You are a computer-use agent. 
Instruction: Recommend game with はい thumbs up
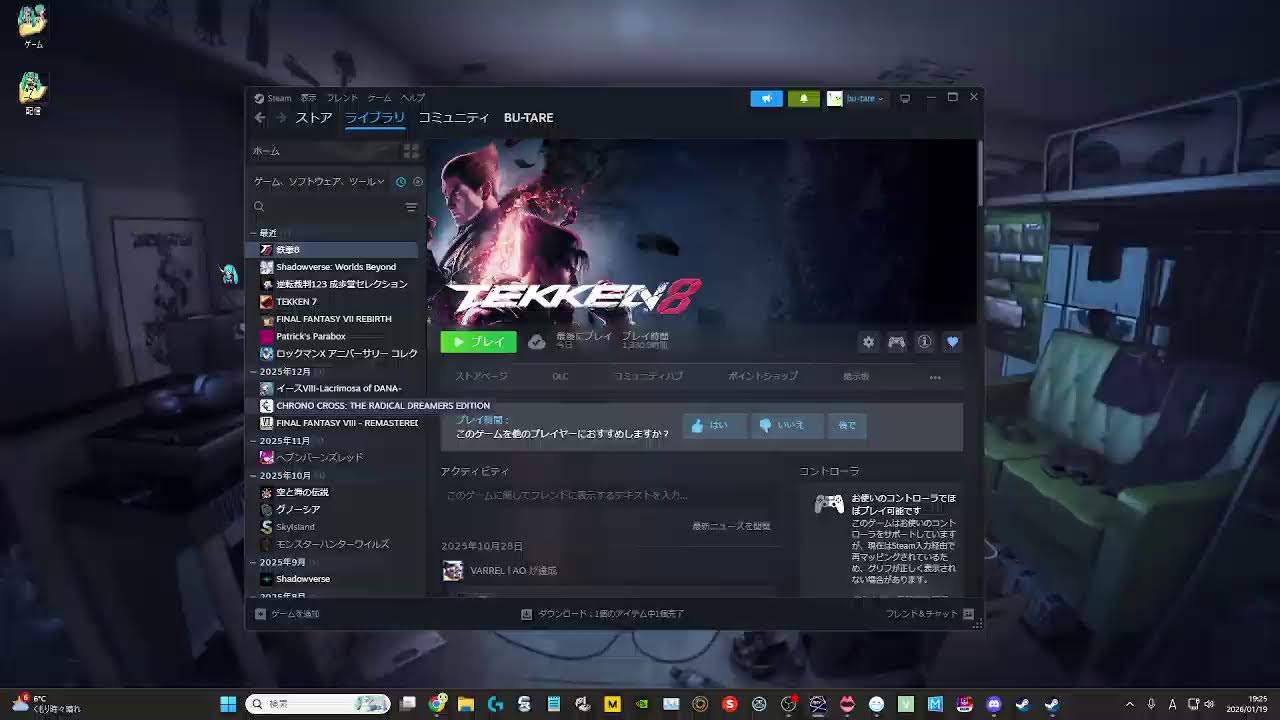click(x=714, y=425)
